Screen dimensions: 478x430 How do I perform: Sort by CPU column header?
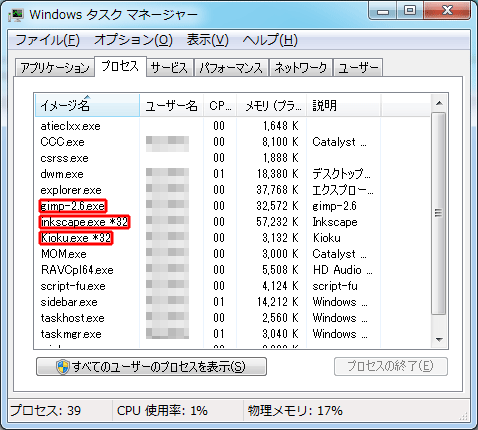click(220, 106)
